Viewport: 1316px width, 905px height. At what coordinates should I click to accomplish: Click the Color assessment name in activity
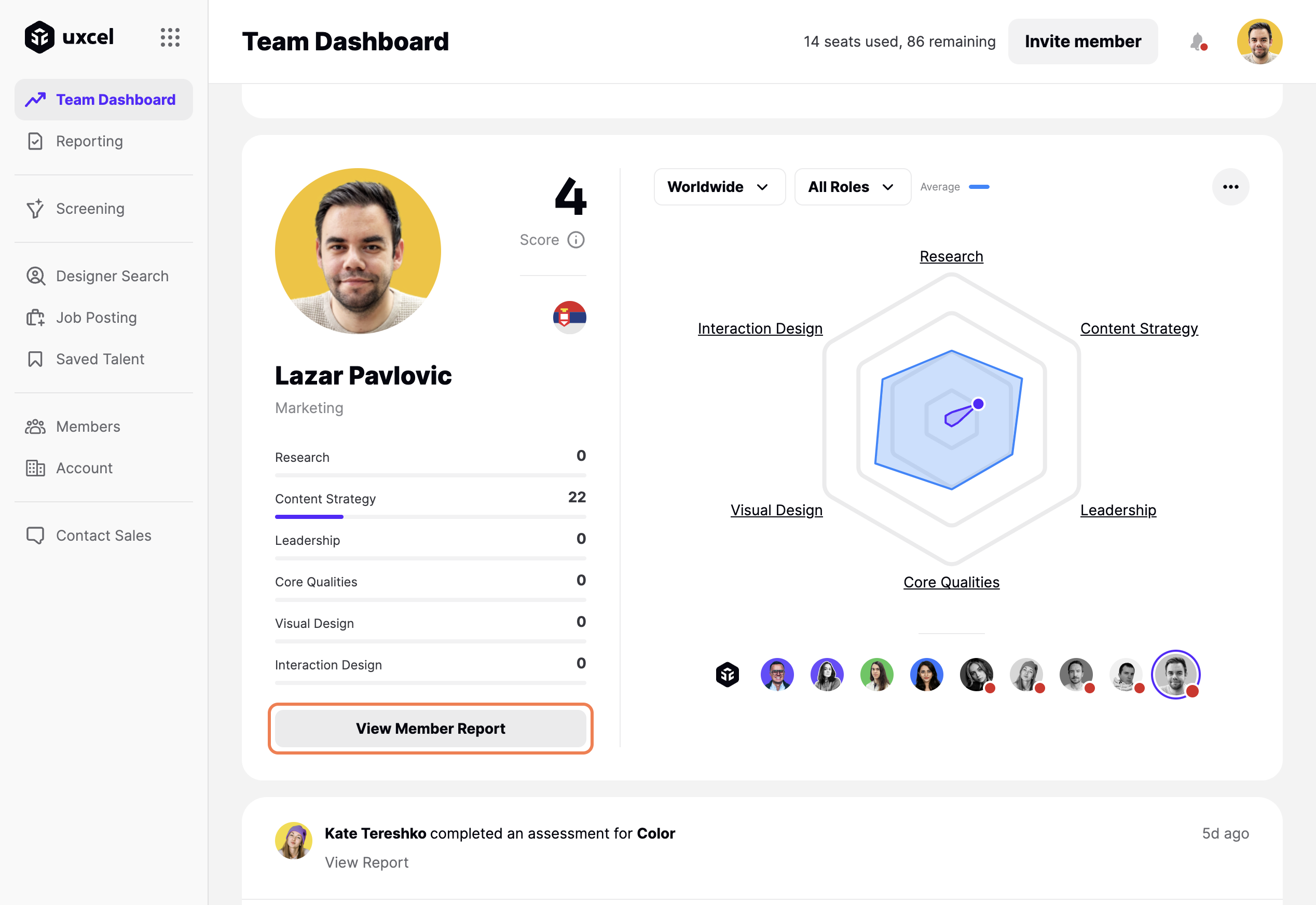coord(655,833)
